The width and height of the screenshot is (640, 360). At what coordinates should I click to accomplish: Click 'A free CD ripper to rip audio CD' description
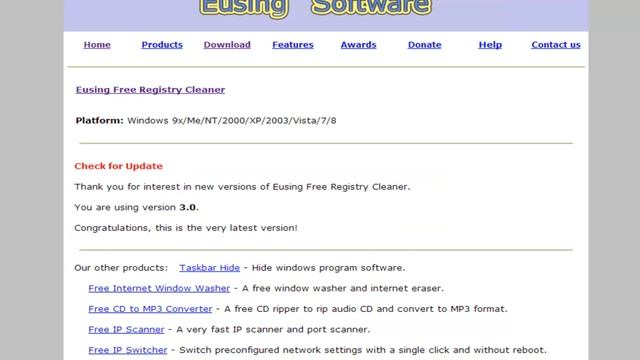pos(366,309)
